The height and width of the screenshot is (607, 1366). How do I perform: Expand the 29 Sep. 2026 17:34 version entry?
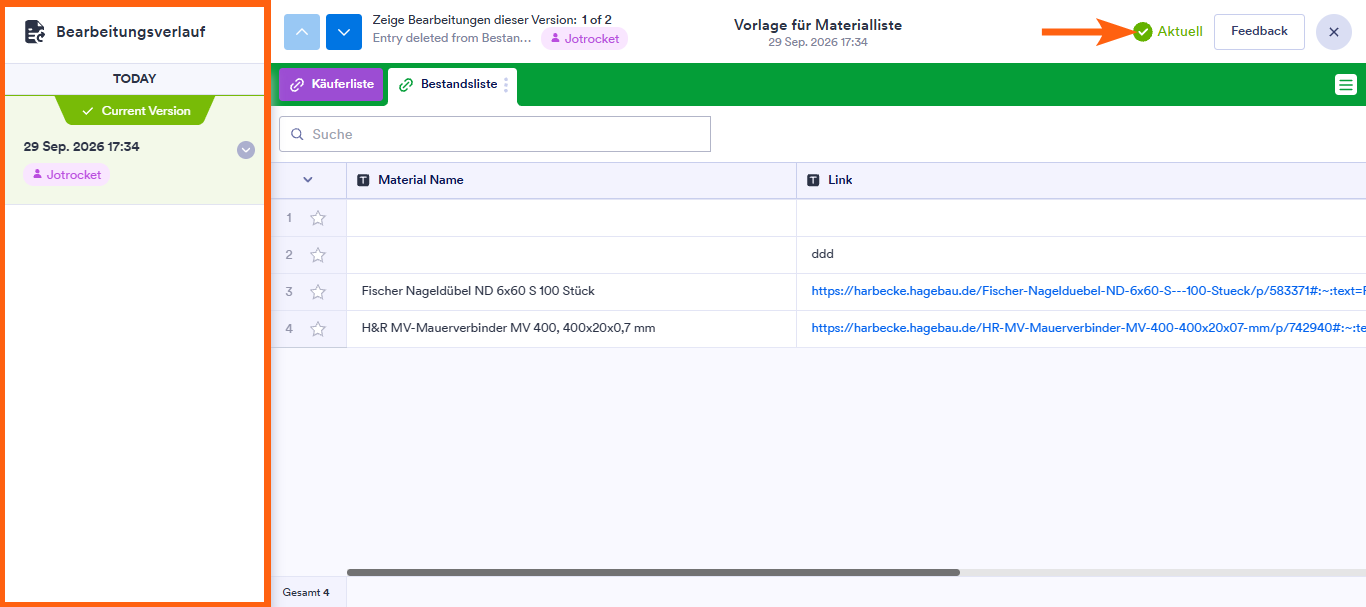tap(246, 150)
